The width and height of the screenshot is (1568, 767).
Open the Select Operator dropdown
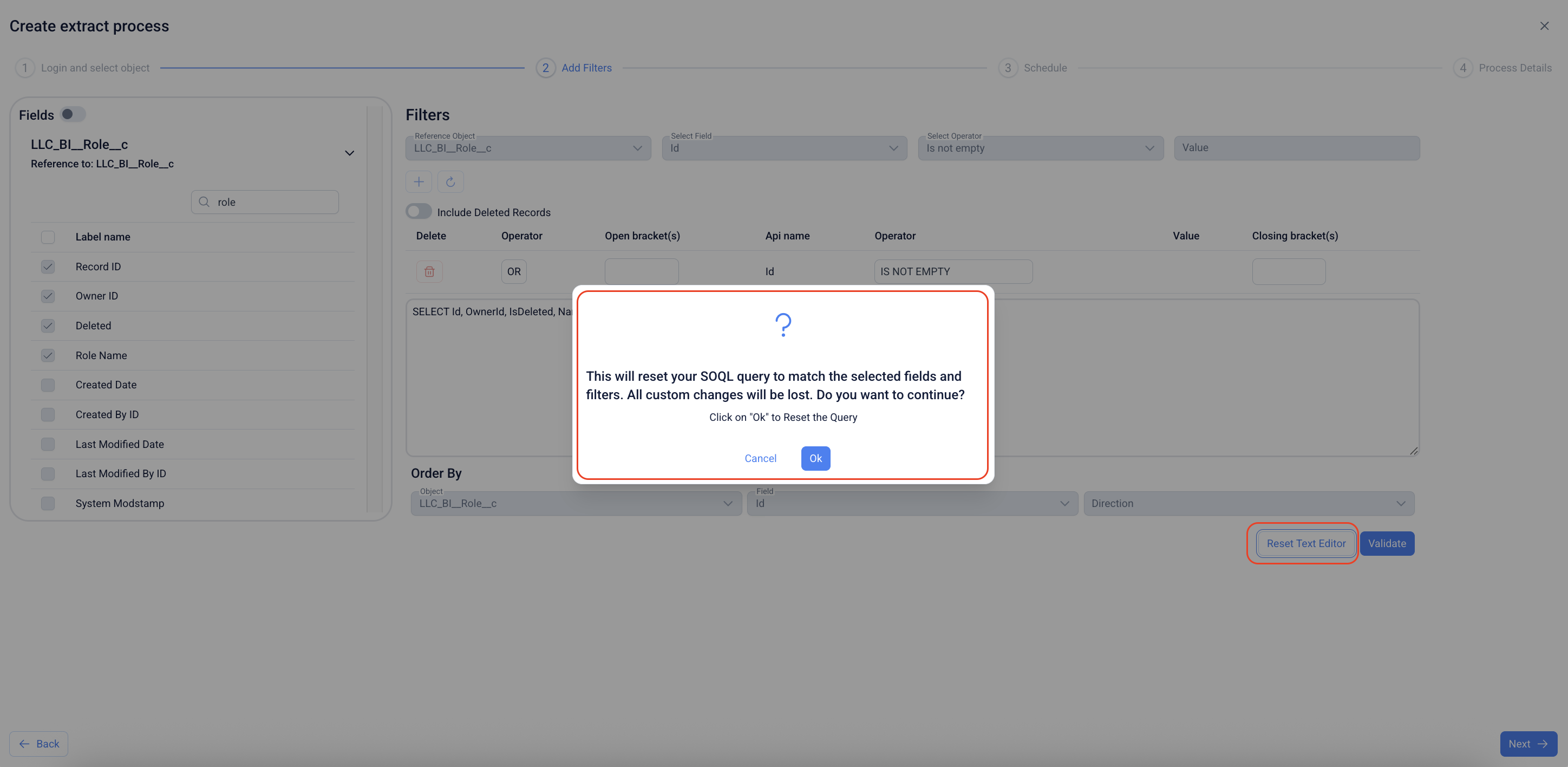coord(1040,148)
